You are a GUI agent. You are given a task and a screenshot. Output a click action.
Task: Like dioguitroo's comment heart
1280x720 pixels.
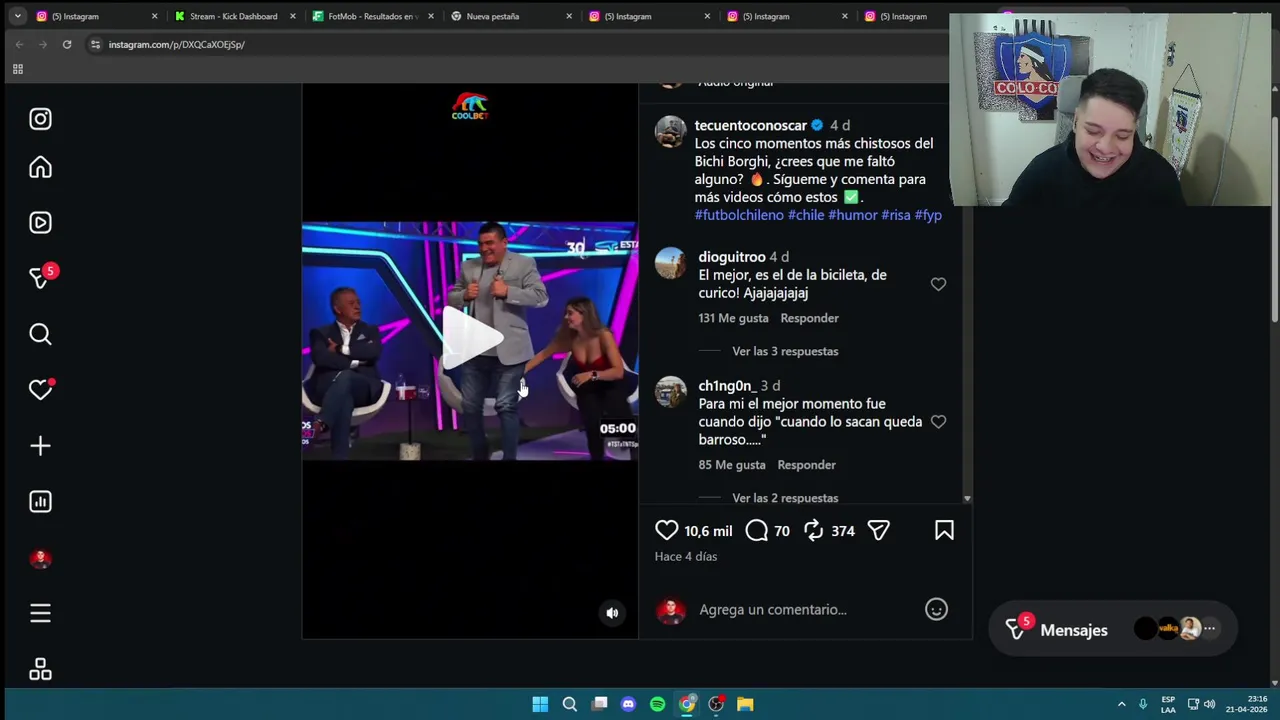[x=938, y=284]
